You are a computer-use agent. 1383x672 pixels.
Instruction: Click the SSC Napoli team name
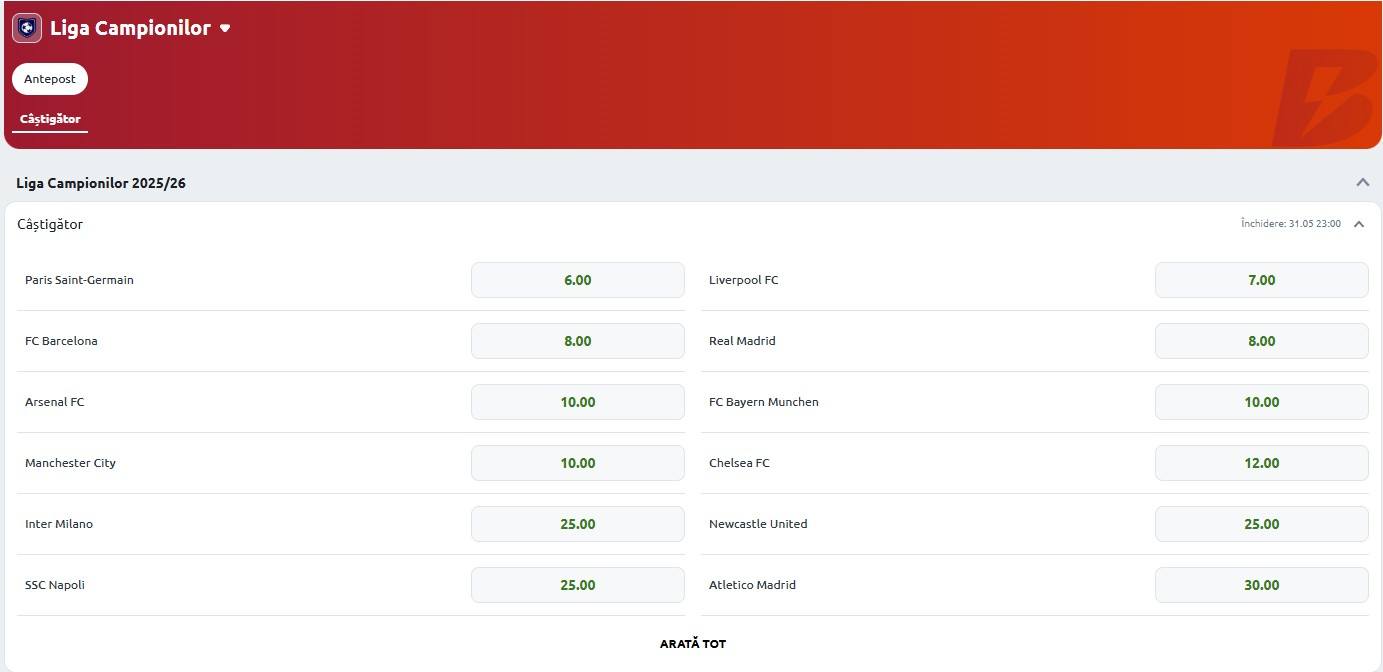point(55,585)
